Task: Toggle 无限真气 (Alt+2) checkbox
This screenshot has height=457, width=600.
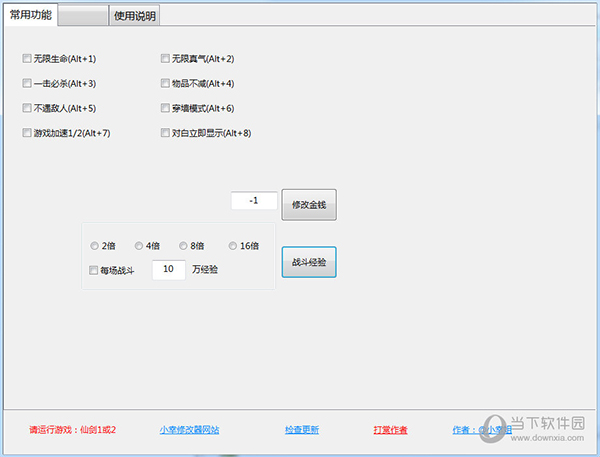Action: click(165, 59)
